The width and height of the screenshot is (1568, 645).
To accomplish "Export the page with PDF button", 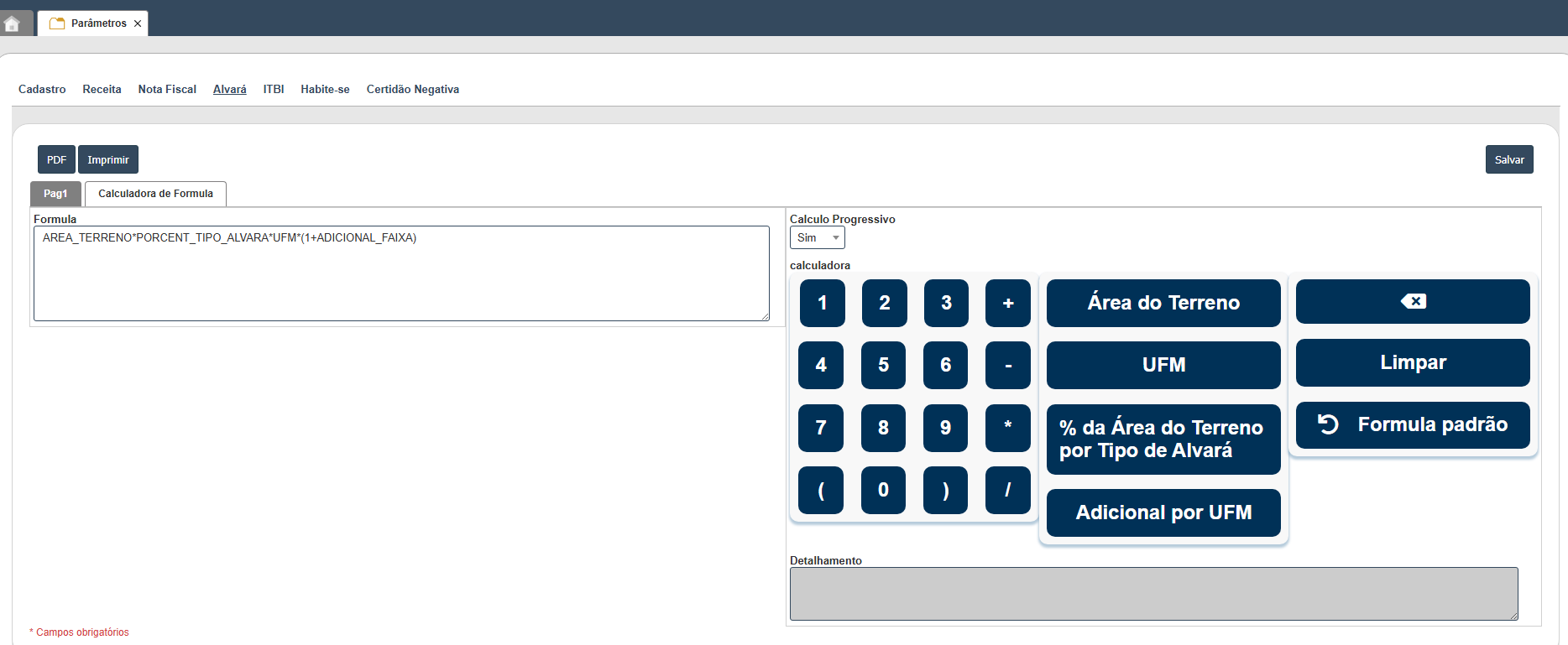I will point(56,159).
